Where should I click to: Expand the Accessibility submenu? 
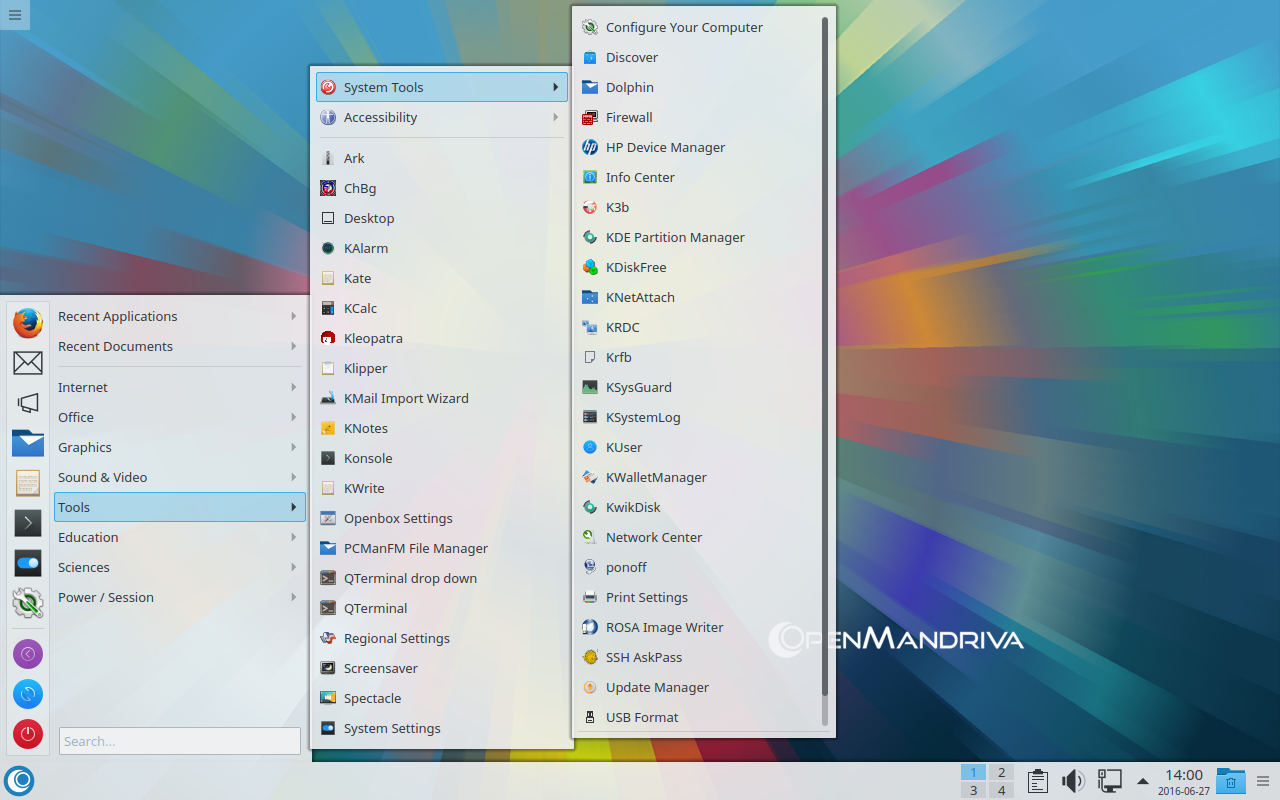(x=441, y=117)
